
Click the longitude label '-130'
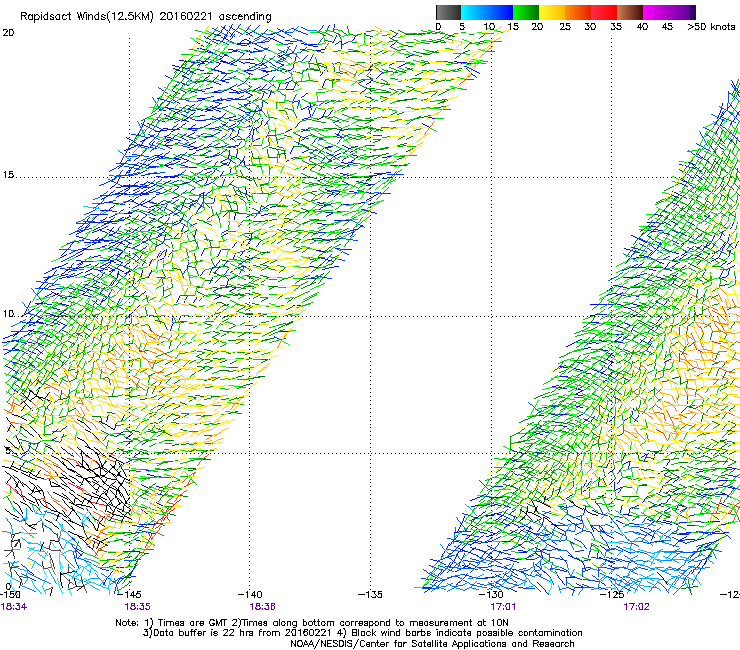pyautogui.click(x=491, y=594)
